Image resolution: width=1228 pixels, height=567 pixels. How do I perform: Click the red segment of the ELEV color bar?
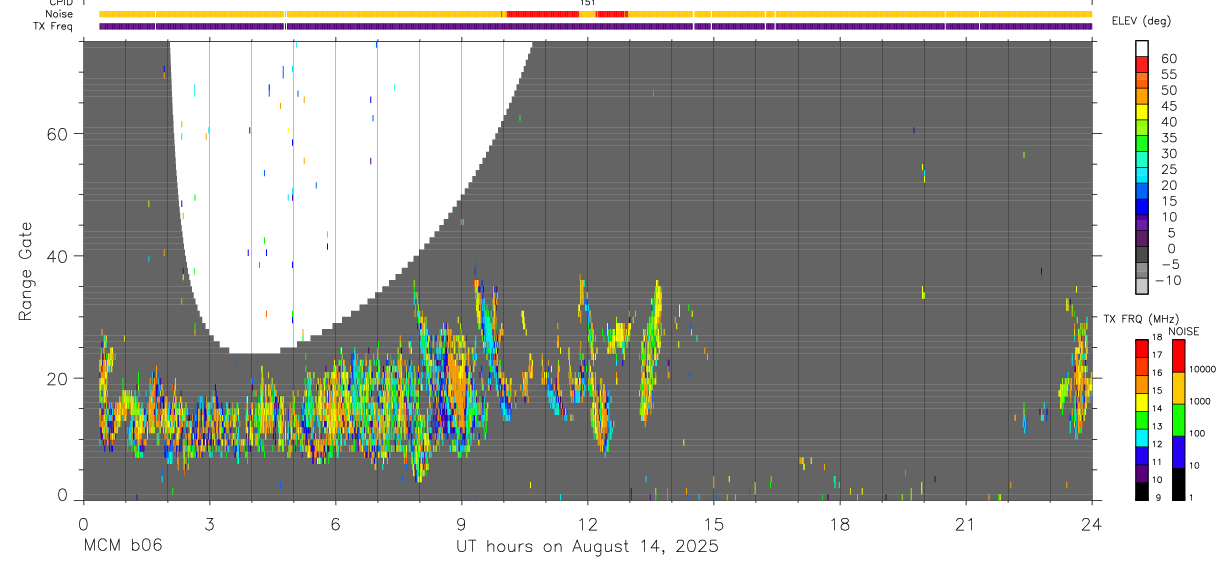(1142, 64)
